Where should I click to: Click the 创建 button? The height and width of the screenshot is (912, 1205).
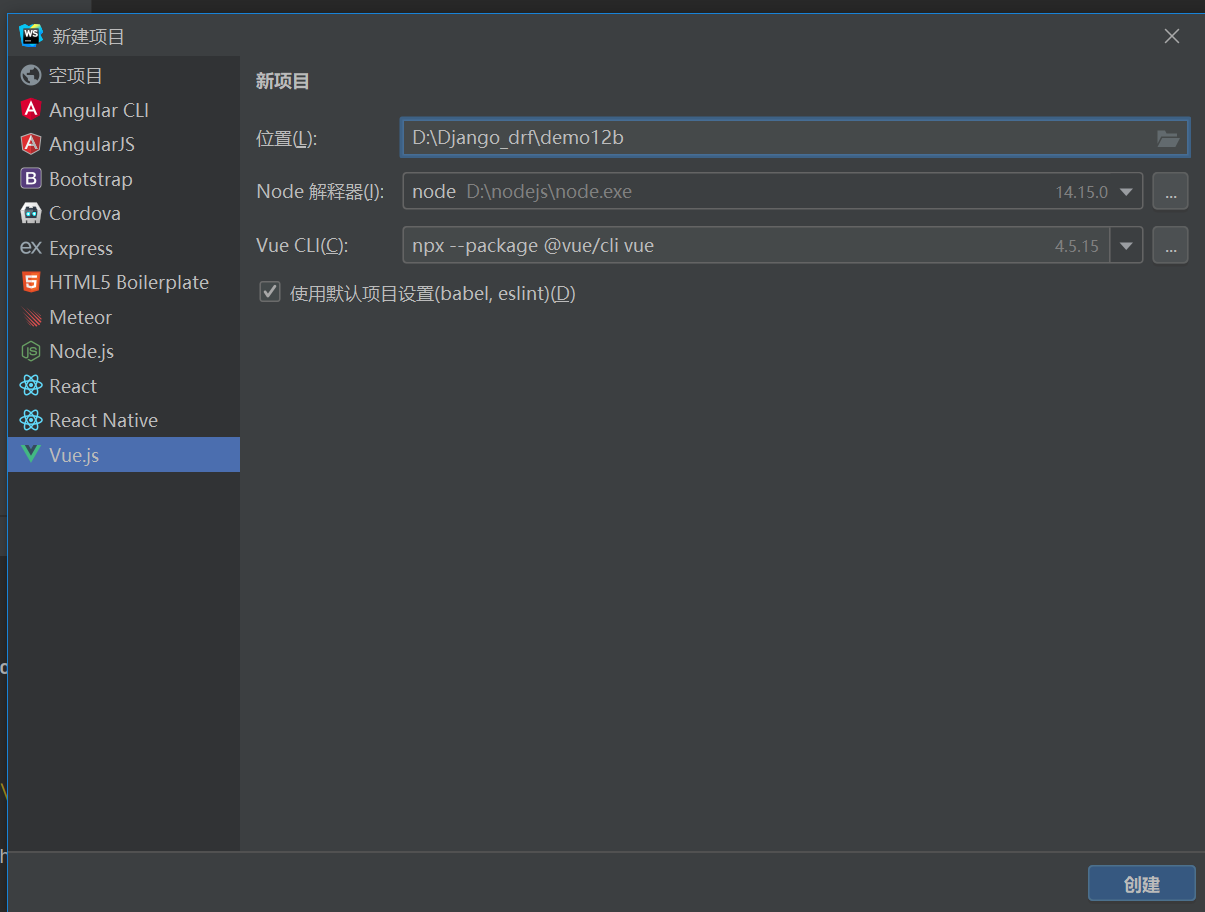1141,884
